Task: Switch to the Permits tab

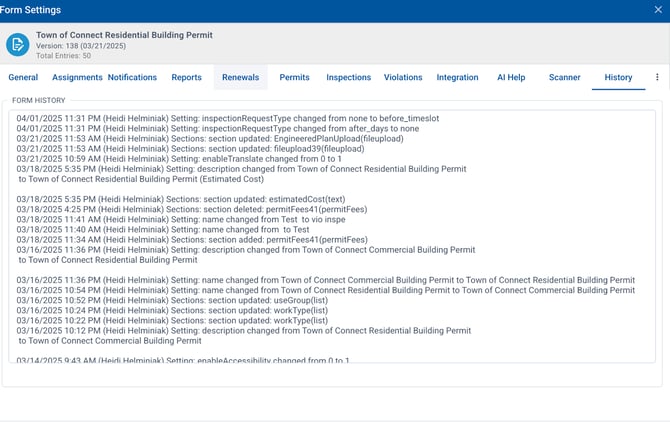Action: [294, 77]
